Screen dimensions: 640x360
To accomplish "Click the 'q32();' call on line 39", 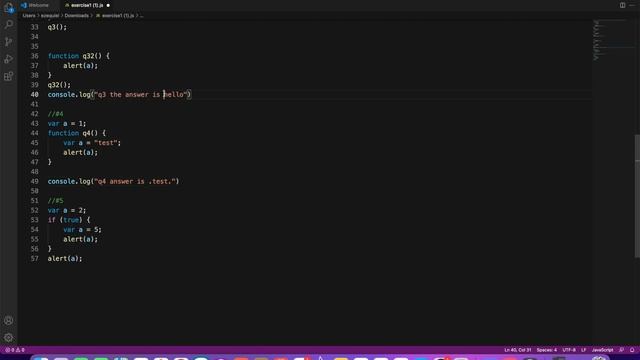I will (59, 85).
